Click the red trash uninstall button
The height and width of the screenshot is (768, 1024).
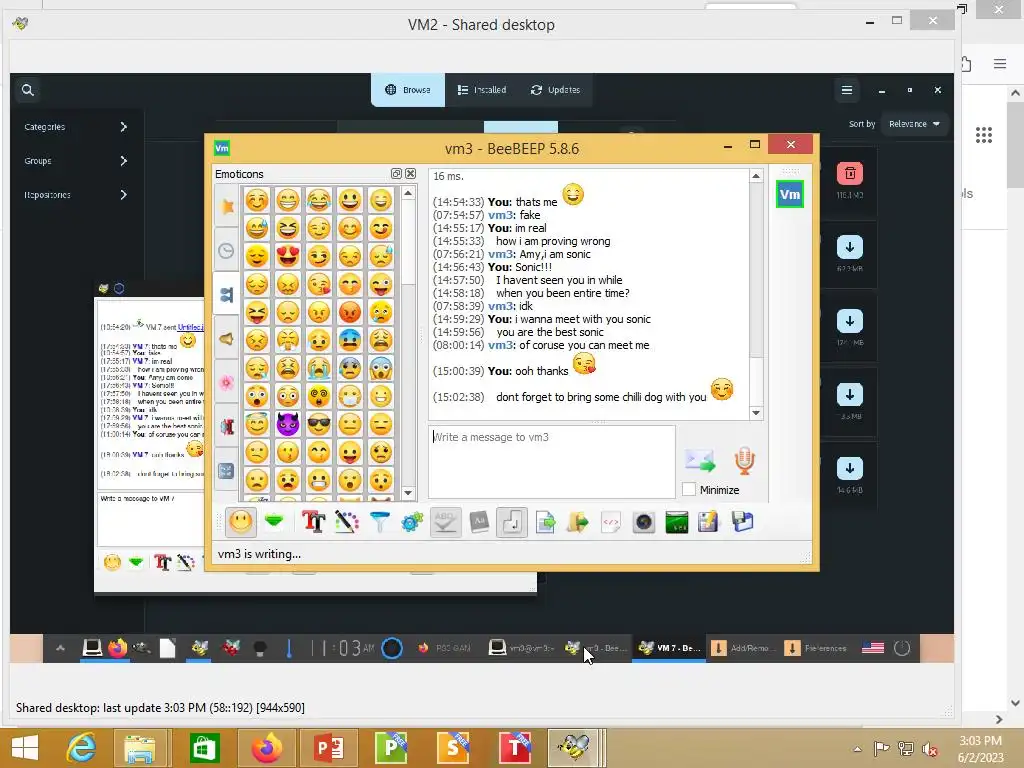pos(850,173)
